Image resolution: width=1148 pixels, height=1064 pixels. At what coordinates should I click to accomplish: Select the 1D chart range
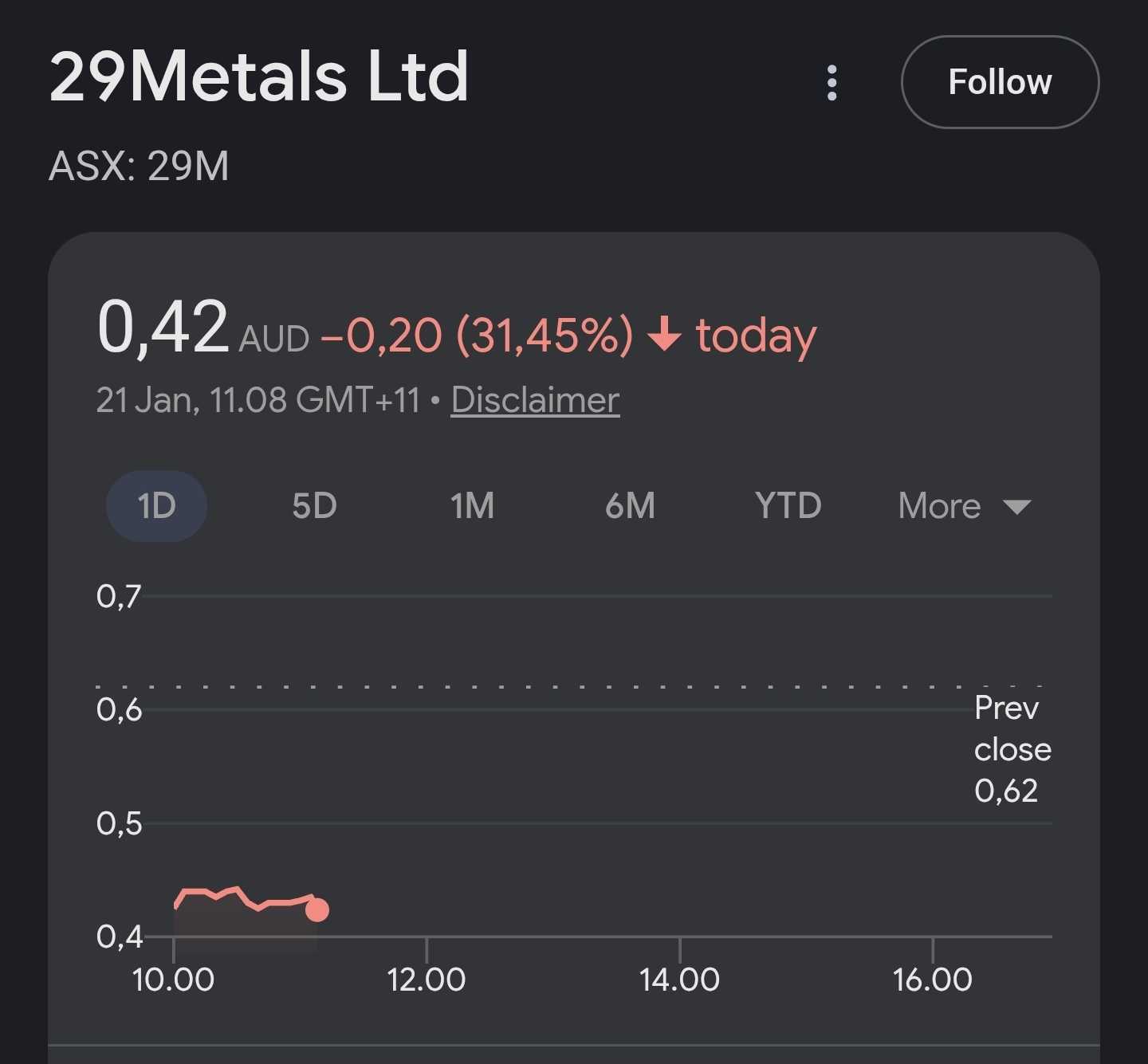tap(156, 506)
